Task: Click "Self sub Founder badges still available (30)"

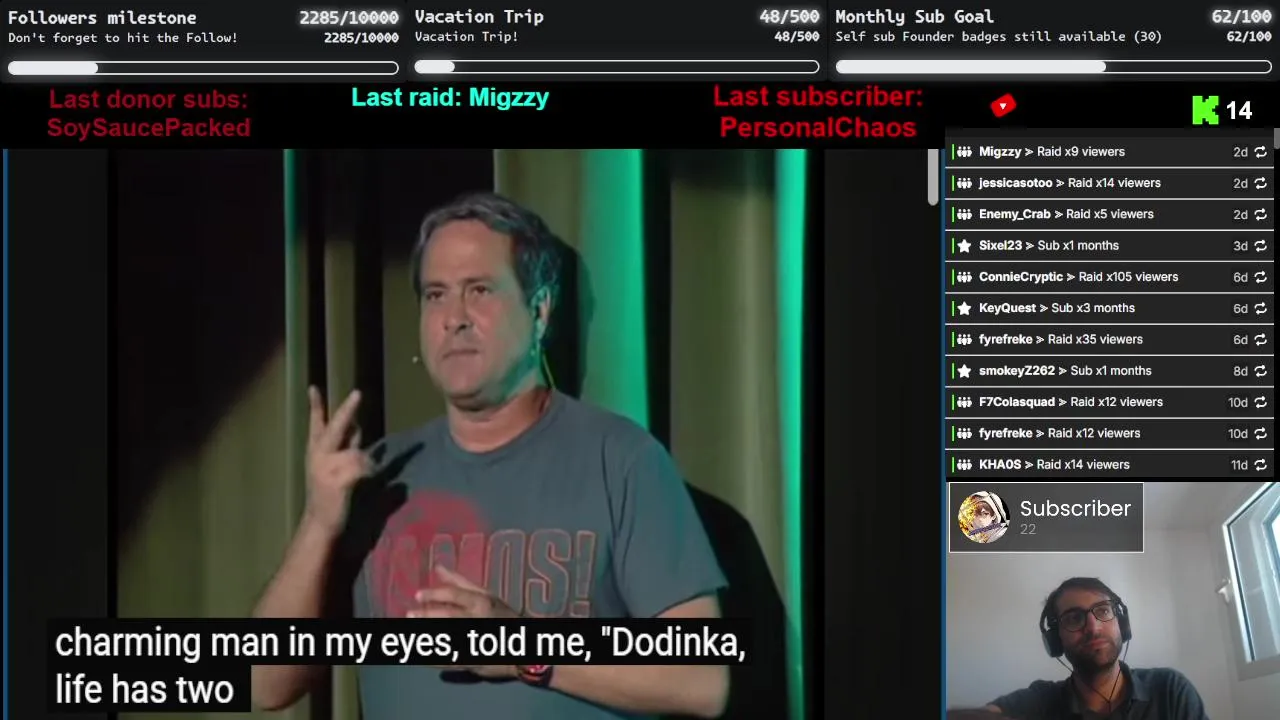Action: 998,37
